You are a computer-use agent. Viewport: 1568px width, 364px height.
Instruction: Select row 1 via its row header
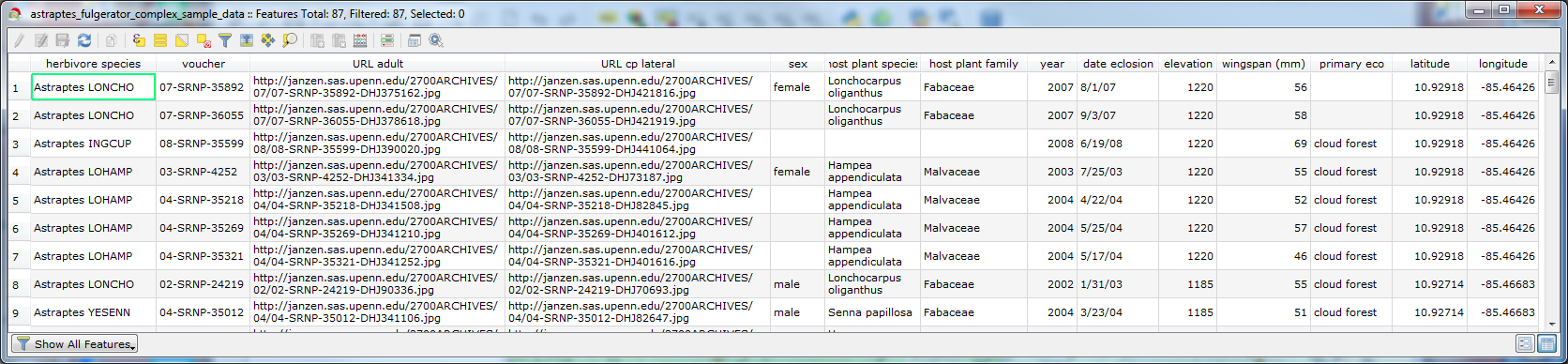point(20,87)
